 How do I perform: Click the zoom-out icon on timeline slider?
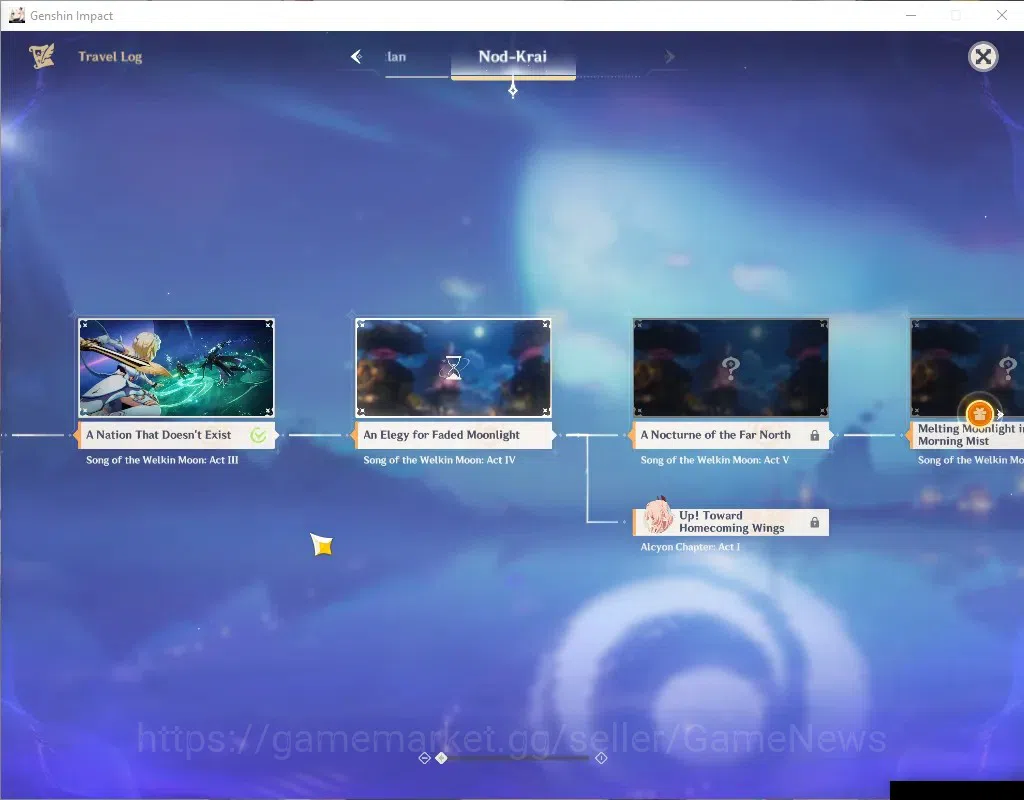tap(424, 758)
